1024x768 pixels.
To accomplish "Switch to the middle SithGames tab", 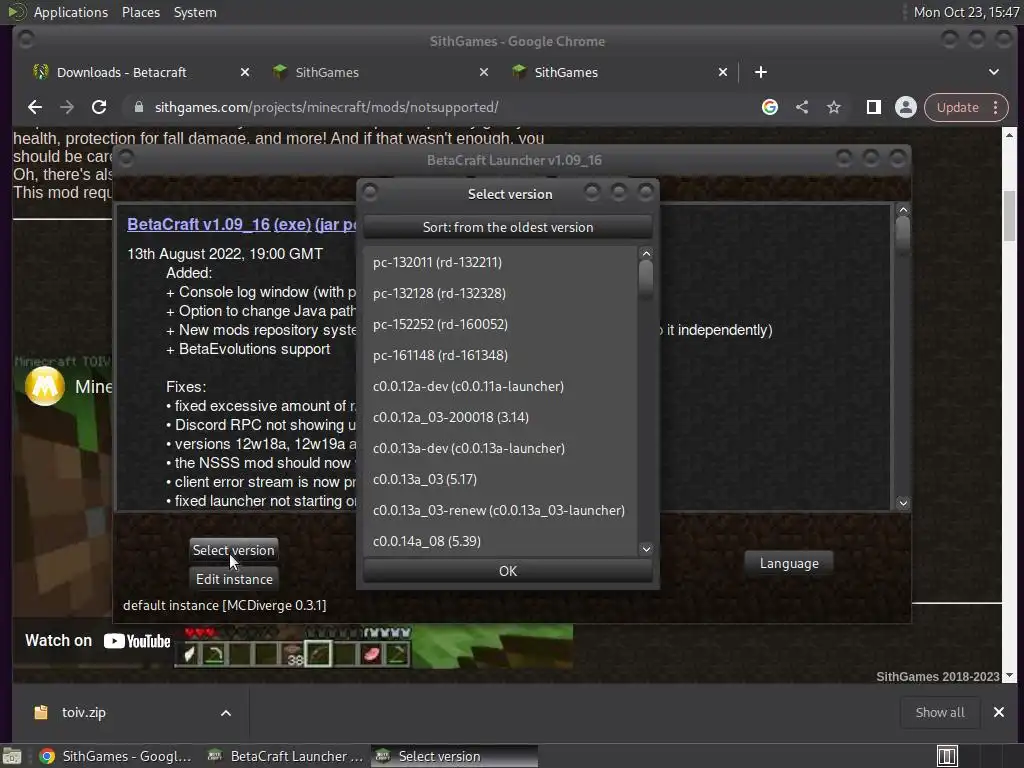I will tap(381, 72).
